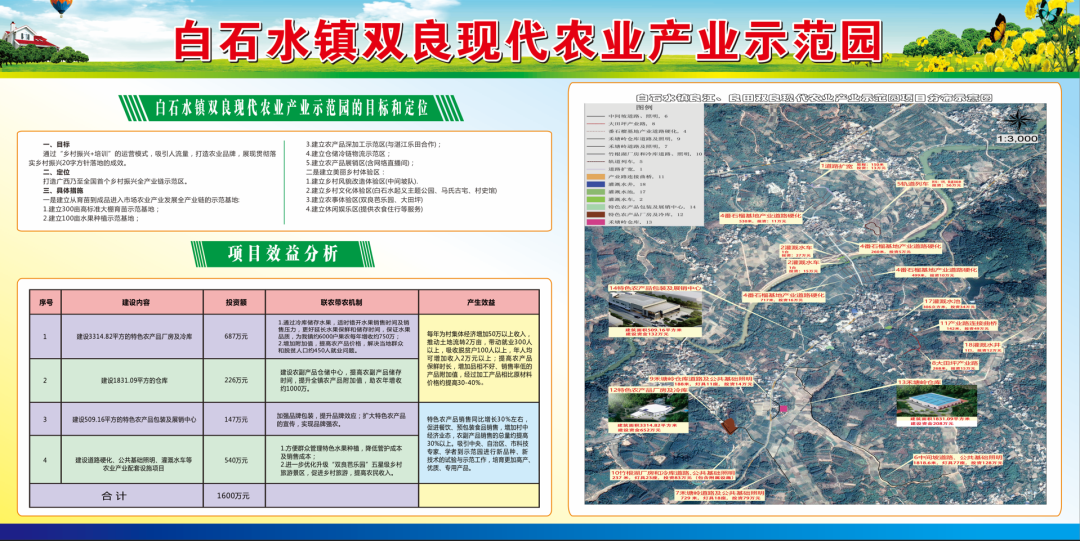Image resolution: width=1080 pixels, height=541 pixels.
Task: Click the white factory and cold storage photo
Action: coord(648,409)
